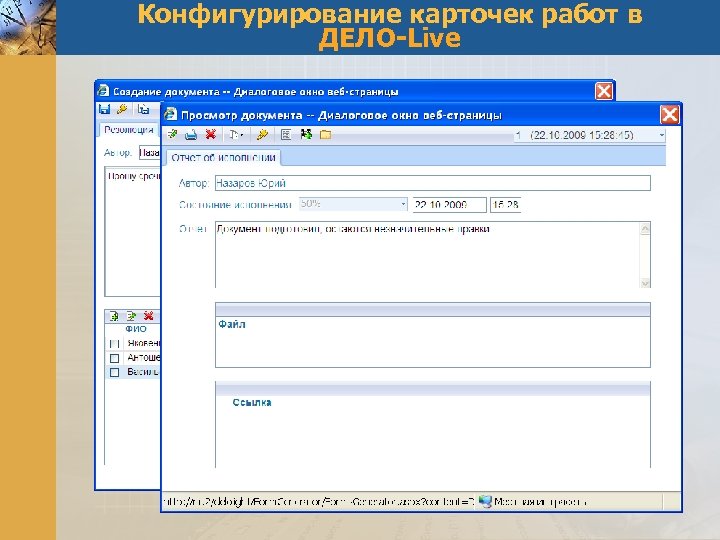The height and width of the screenshot is (540, 720).
Task: Click the local intranet zone icon in status bar
Action: (x=485, y=501)
